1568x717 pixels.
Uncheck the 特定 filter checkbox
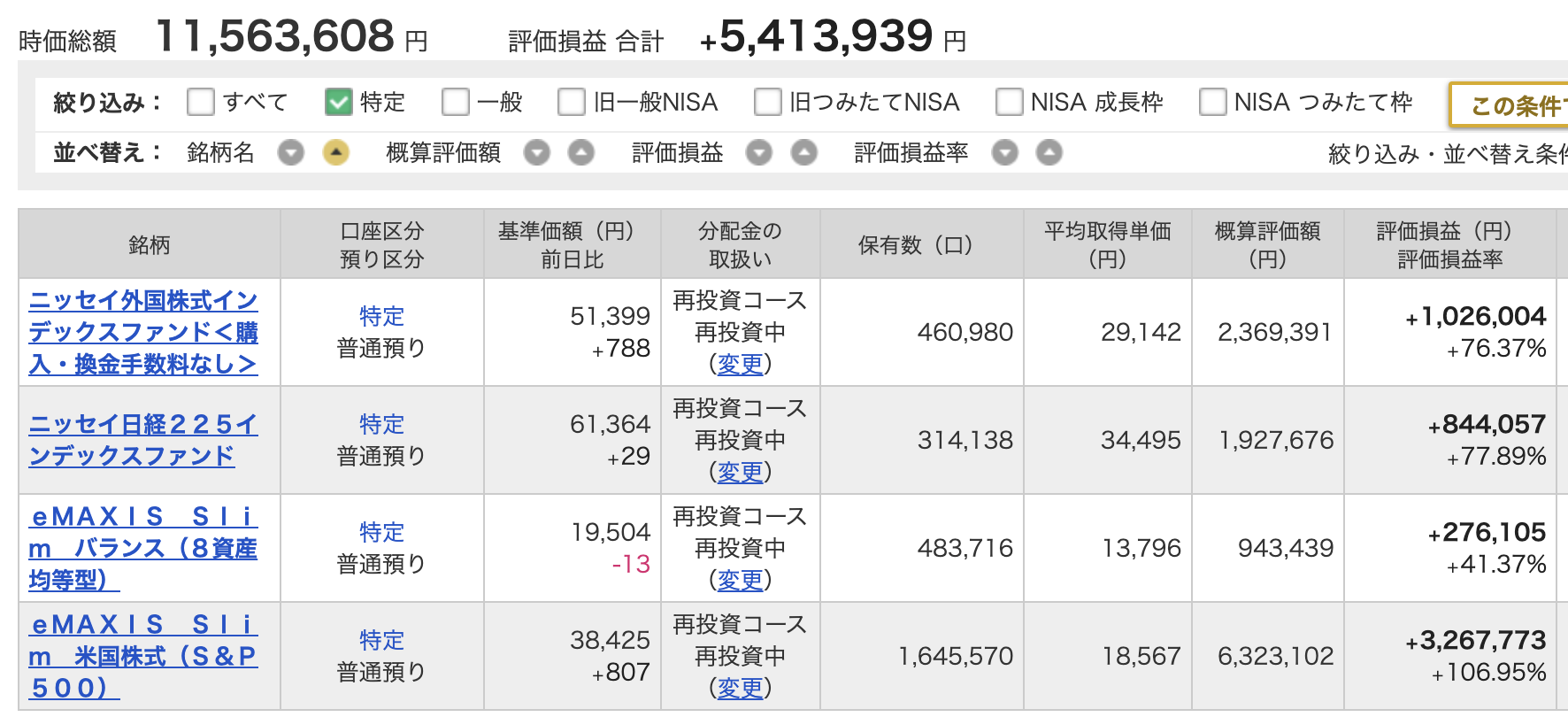click(x=339, y=102)
